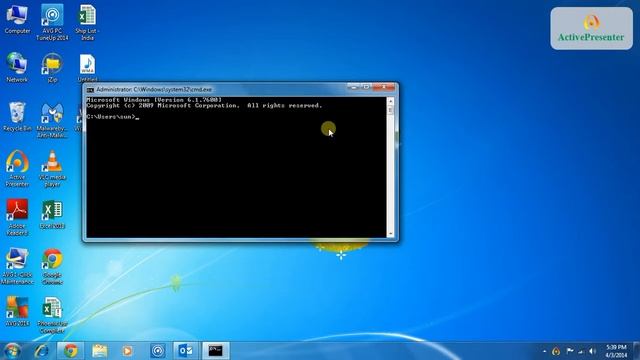Click the ActivePresenter tray icon
640x360 pixels.
556,351
